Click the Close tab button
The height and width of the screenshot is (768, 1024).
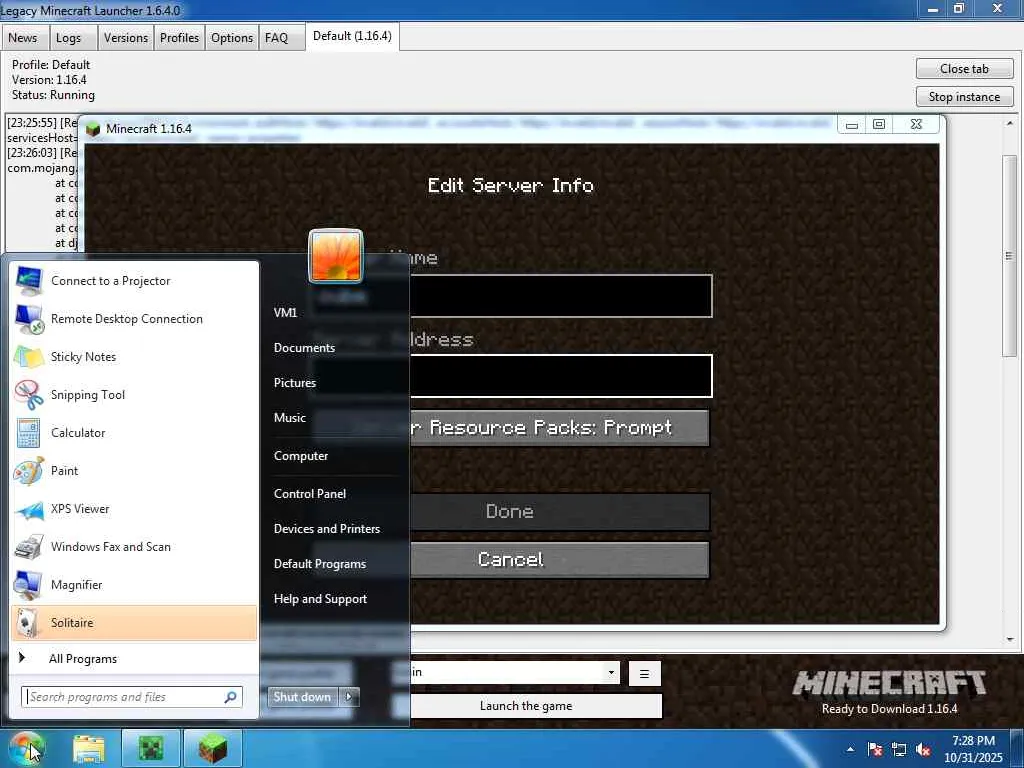(965, 69)
